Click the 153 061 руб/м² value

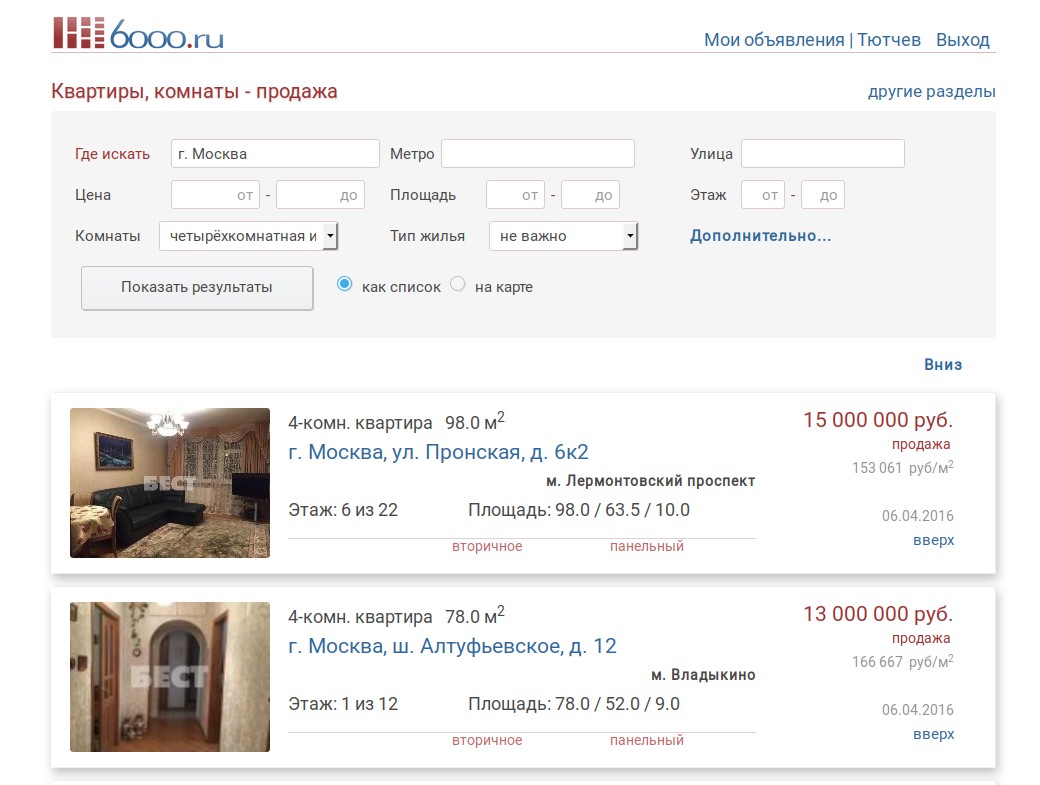[x=903, y=467]
